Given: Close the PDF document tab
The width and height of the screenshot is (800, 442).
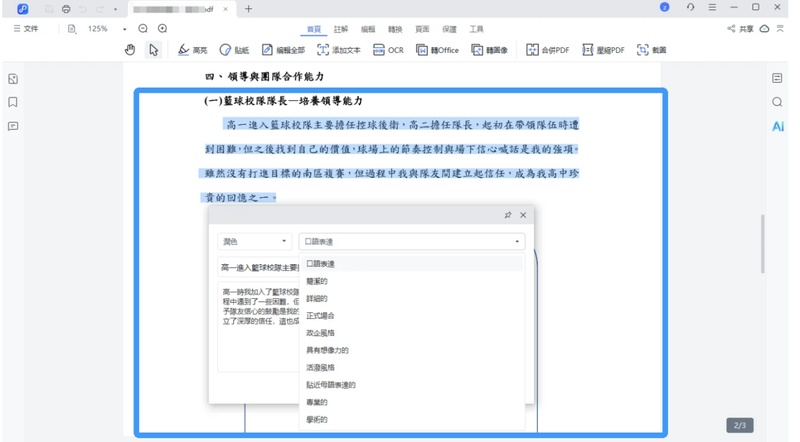Looking at the screenshot, I should tap(226, 9).
